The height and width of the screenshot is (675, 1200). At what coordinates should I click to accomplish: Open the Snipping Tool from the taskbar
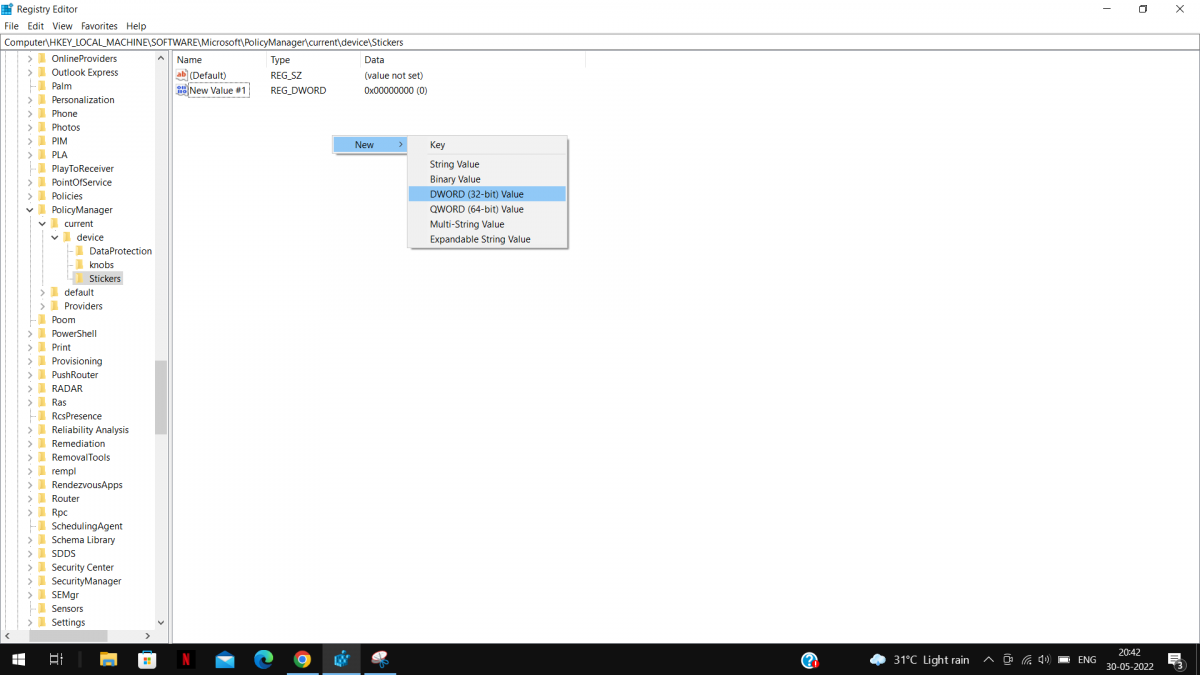tap(379, 659)
